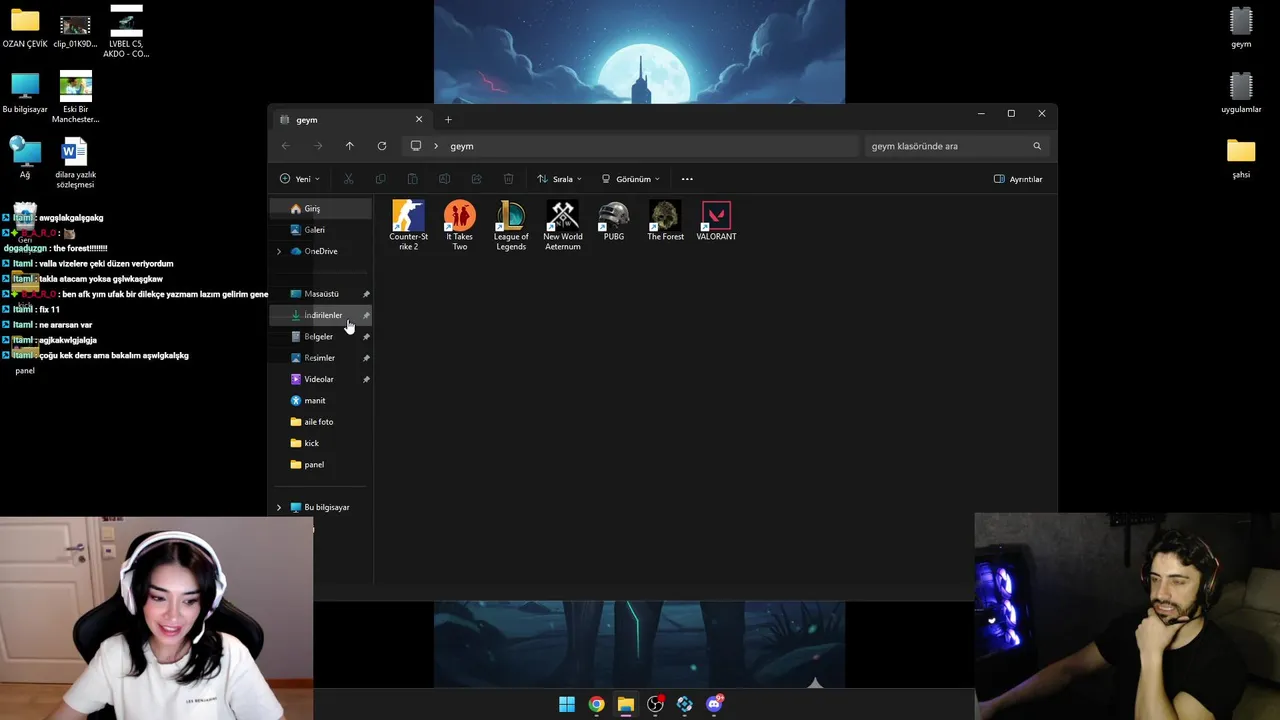Screen dimensions: 1280x720
Task: Select dilara yazılık sözleşmesi Word document
Action: click(75, 163)
